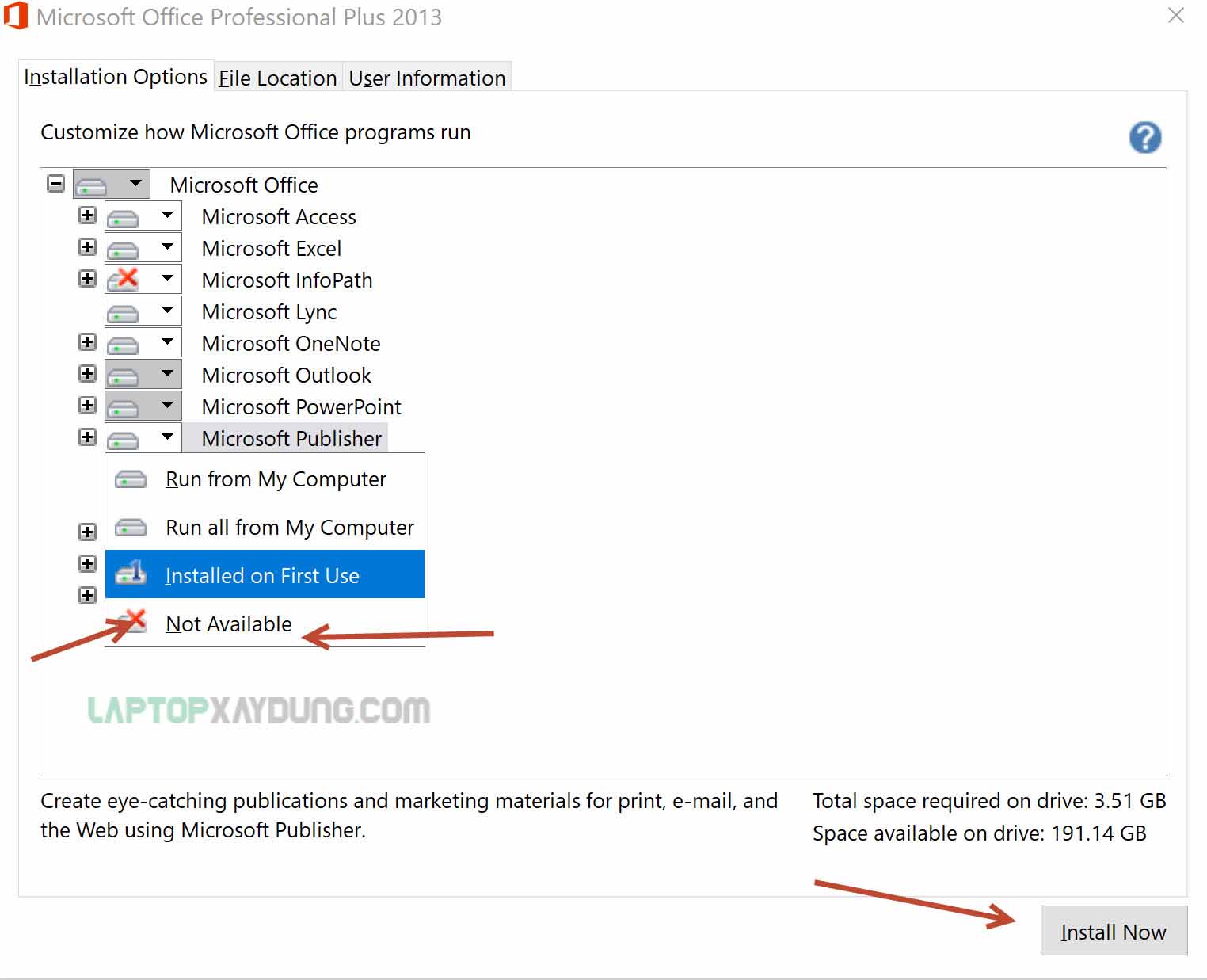Screen dimensions: 1207x980
Task: Click drive icon beside Microsoft Excel
Action: click(x=123, y=250)
